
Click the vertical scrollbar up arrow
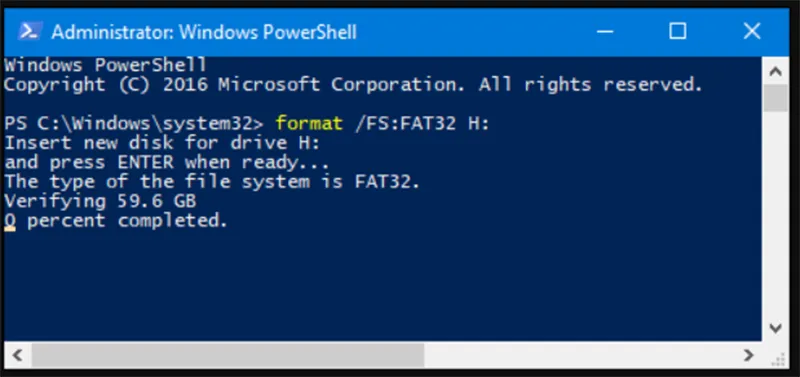776,72
